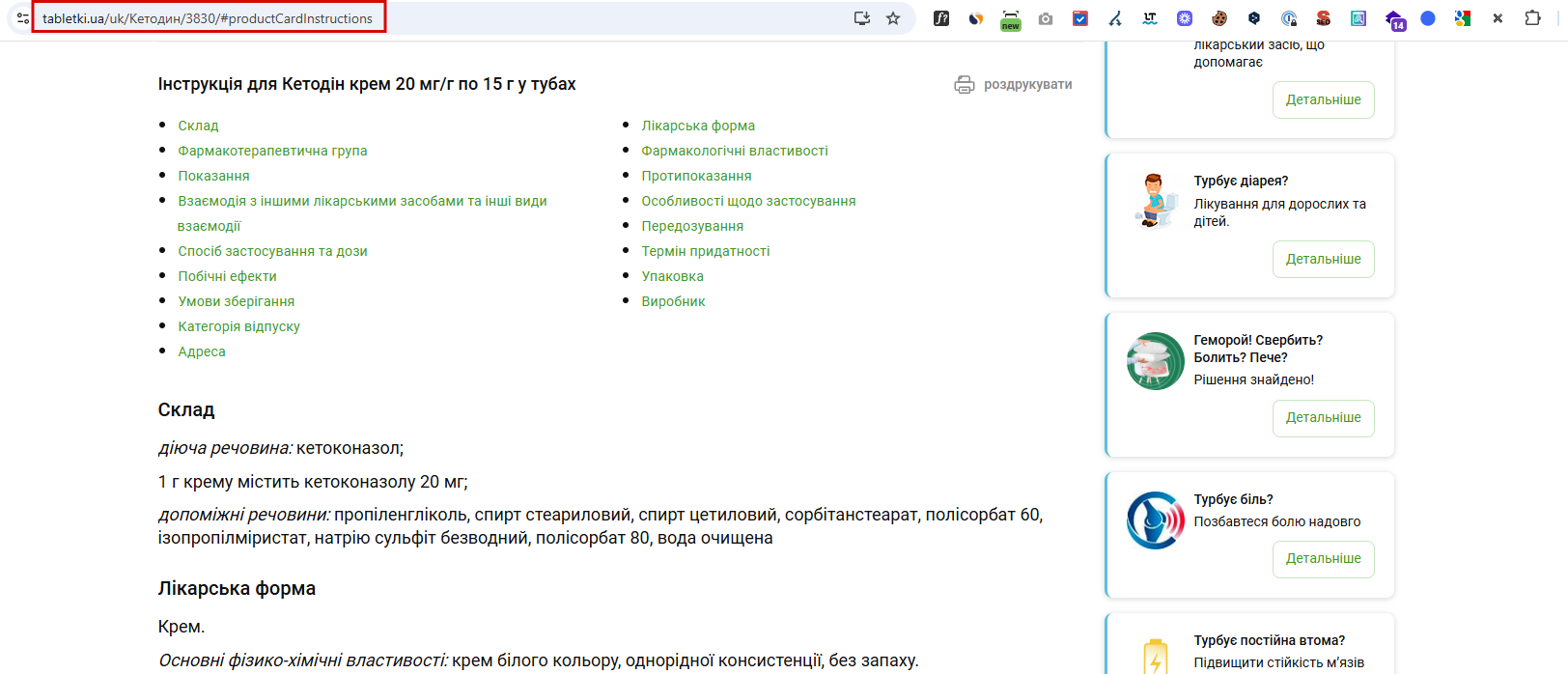1568x674 pixels.
Task: Jump to Виробник section link
Action: (x=673, y=301)
